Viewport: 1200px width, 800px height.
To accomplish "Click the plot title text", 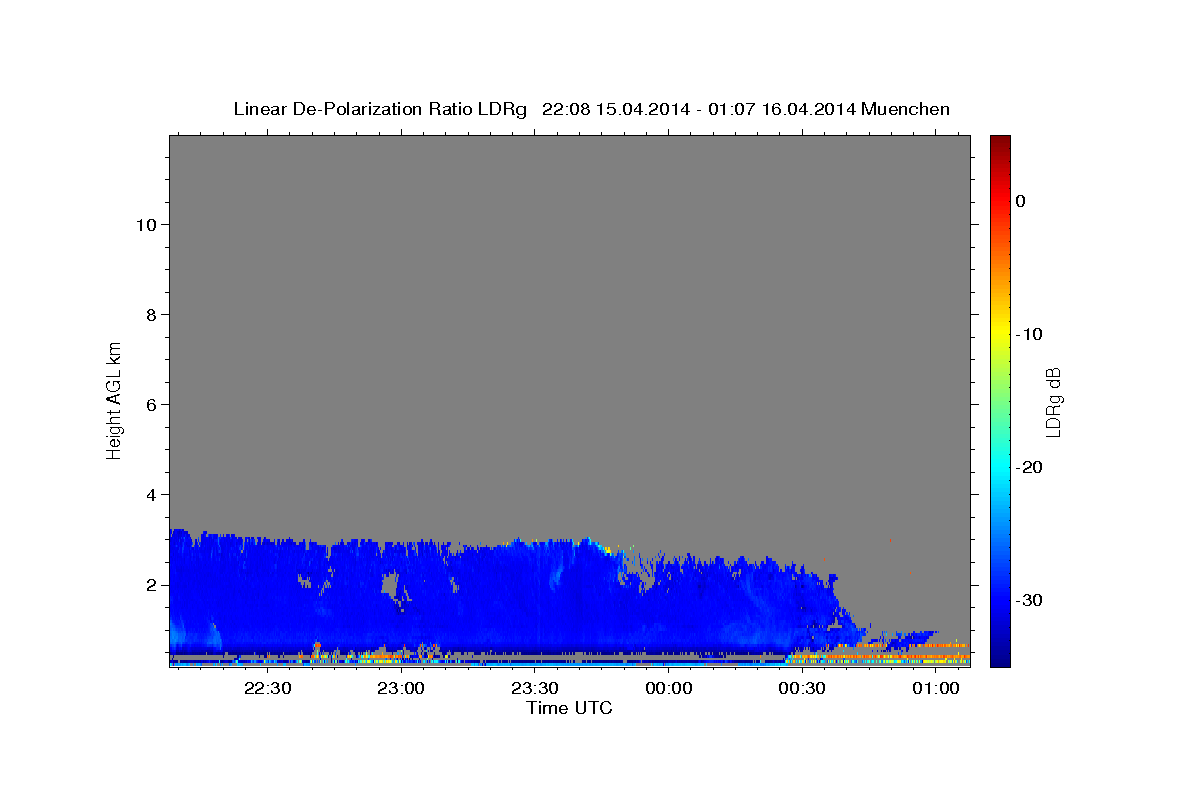I will (591, 109).
